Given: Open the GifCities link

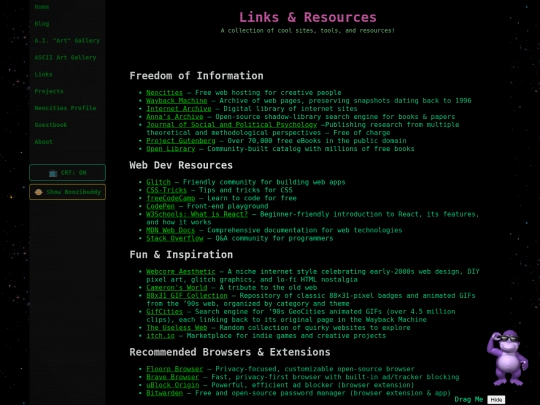Looking at the screenshot, I should point(164,312).
